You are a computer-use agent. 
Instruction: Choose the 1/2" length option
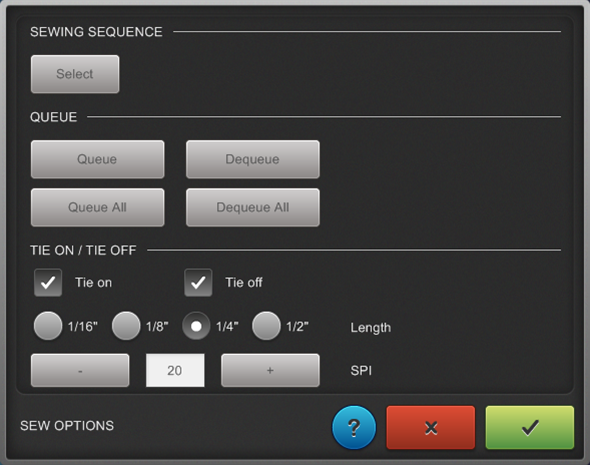click(266, 326)
